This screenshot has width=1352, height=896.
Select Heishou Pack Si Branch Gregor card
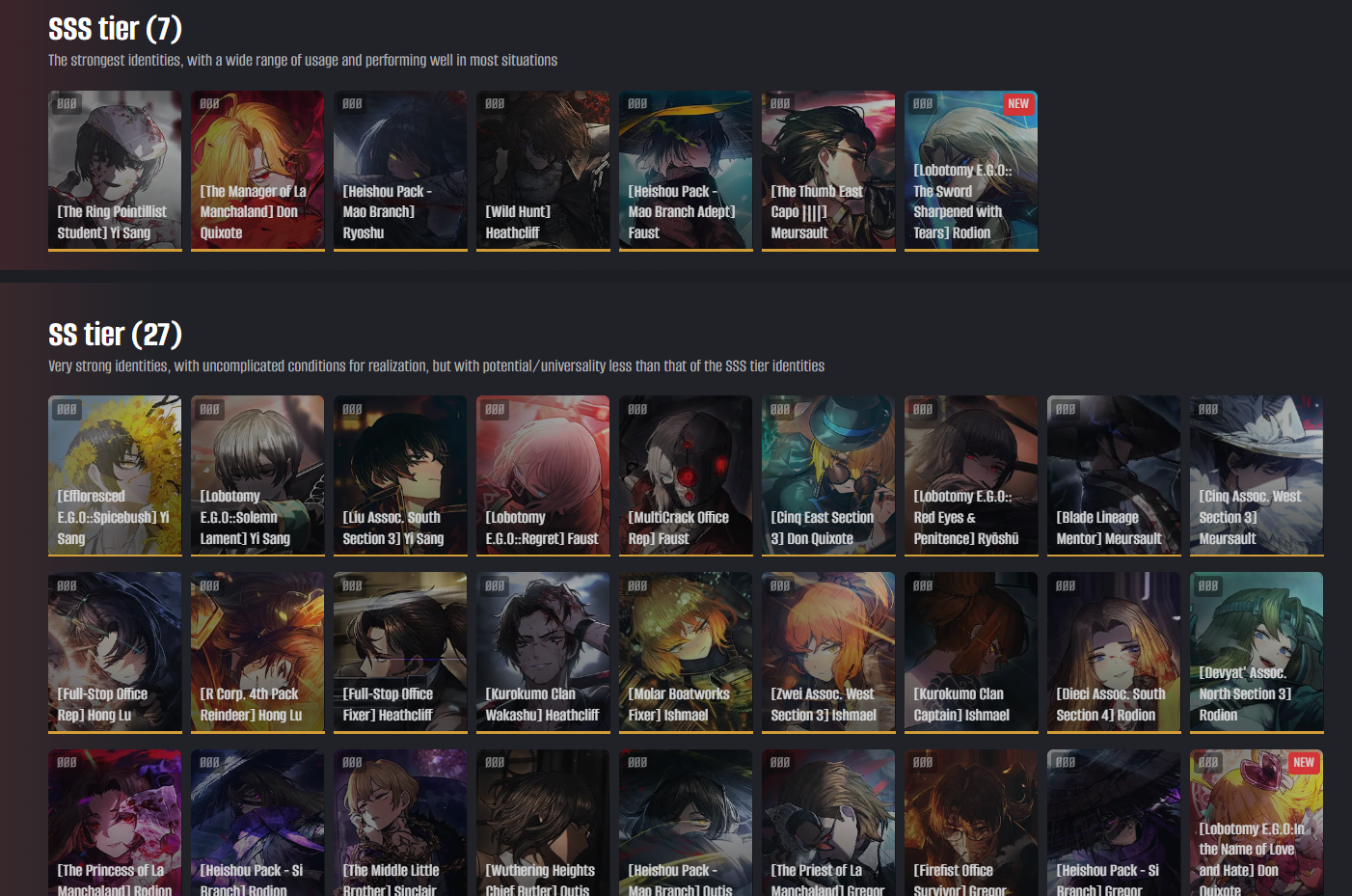[1114, 823]
